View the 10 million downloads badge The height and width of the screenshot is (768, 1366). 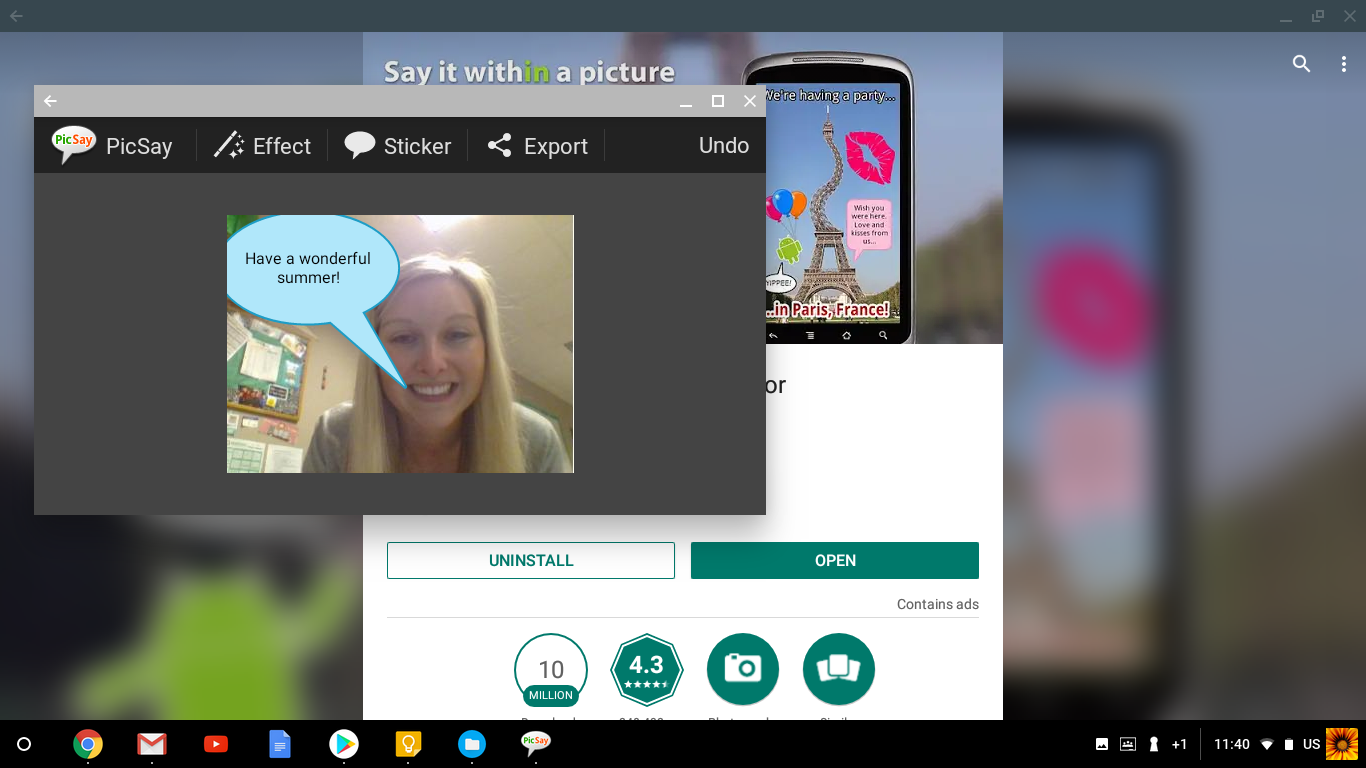pos(551,670)
